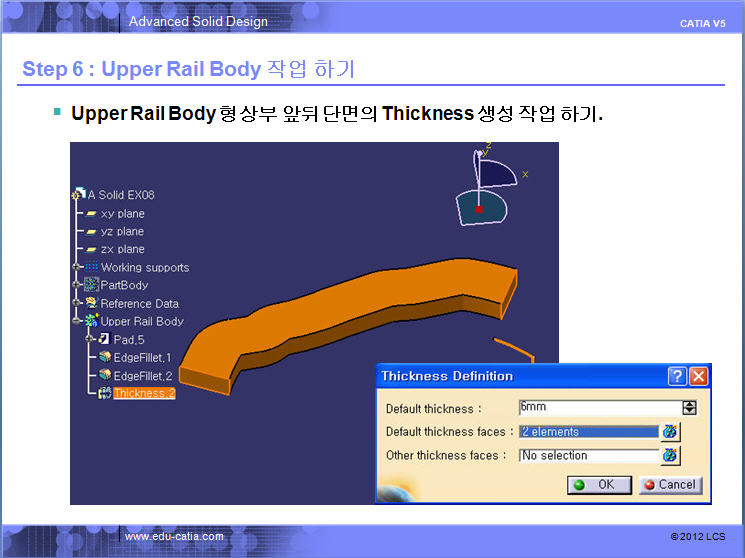Expand the Working supports tree node
The width and height of the screenshot is (745, 558).
[76, 267]
